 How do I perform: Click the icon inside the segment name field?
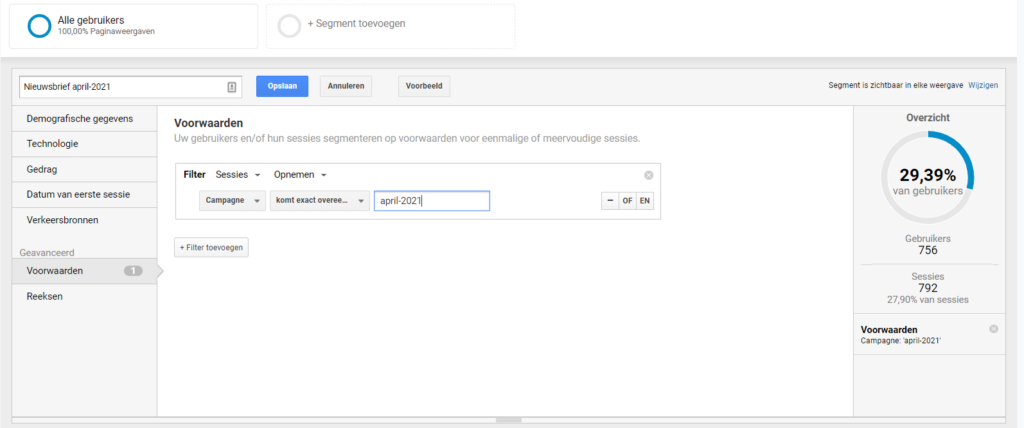click(x=231, y=87)
